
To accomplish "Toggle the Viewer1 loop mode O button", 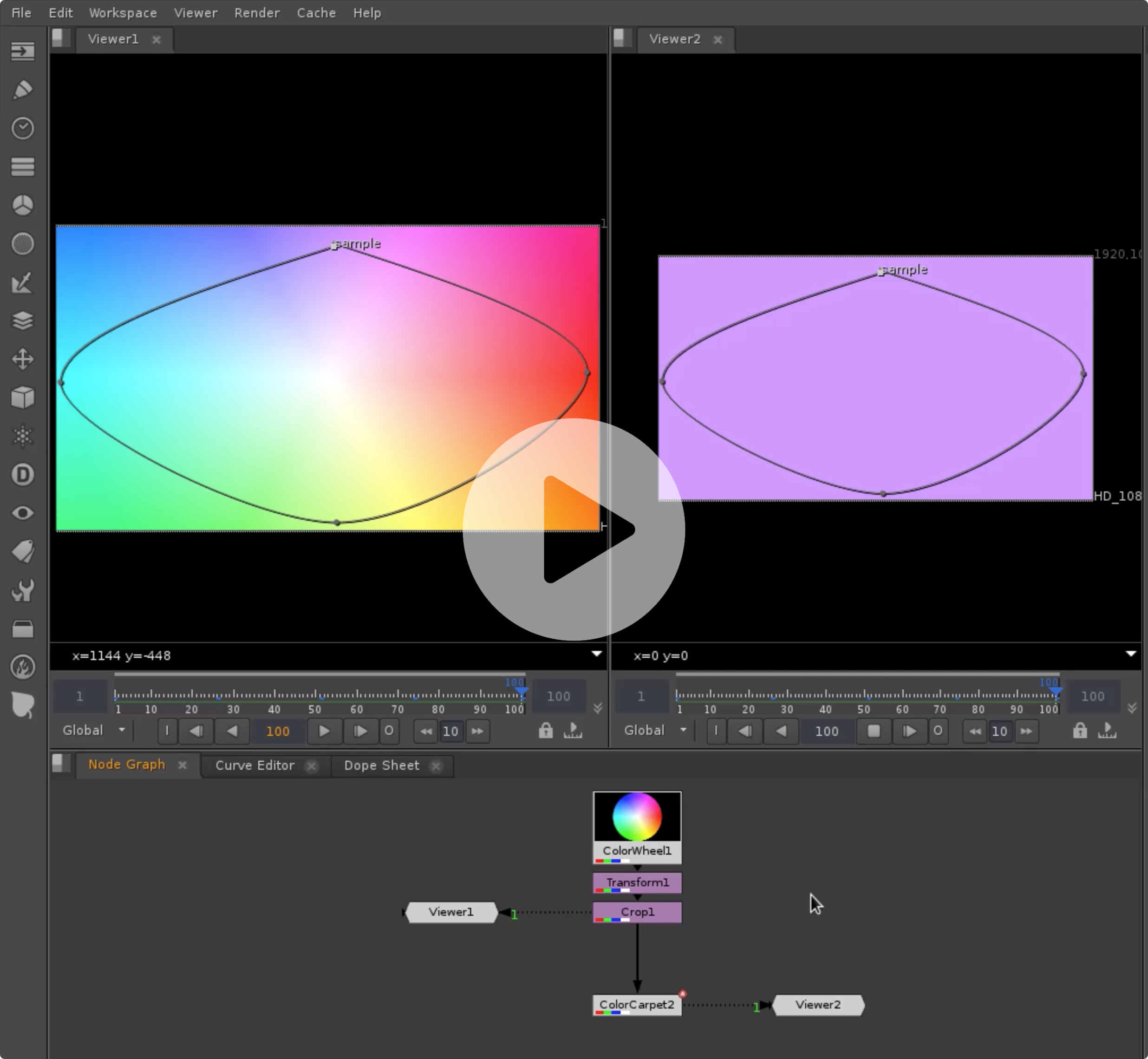I will (x=389, y=731).
